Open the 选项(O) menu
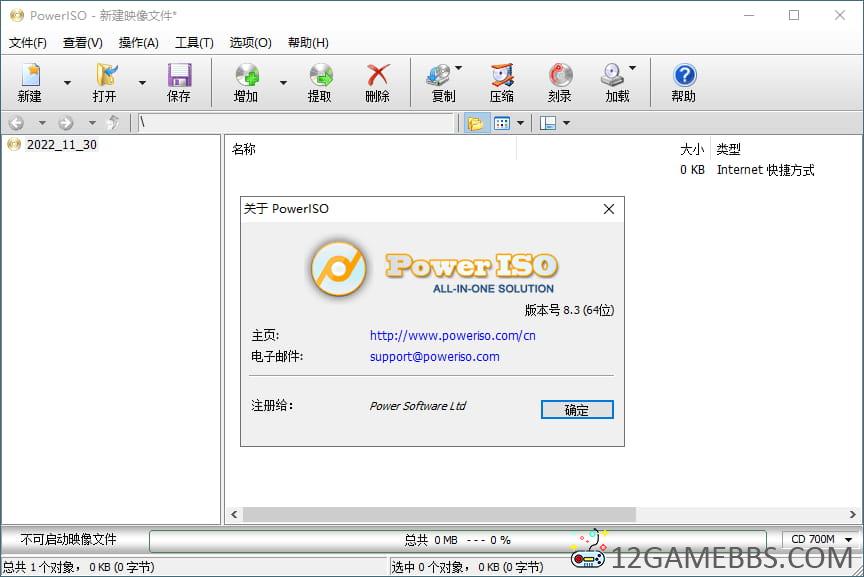Viewport: 864px width, 577px height. [x=251, y=42]
